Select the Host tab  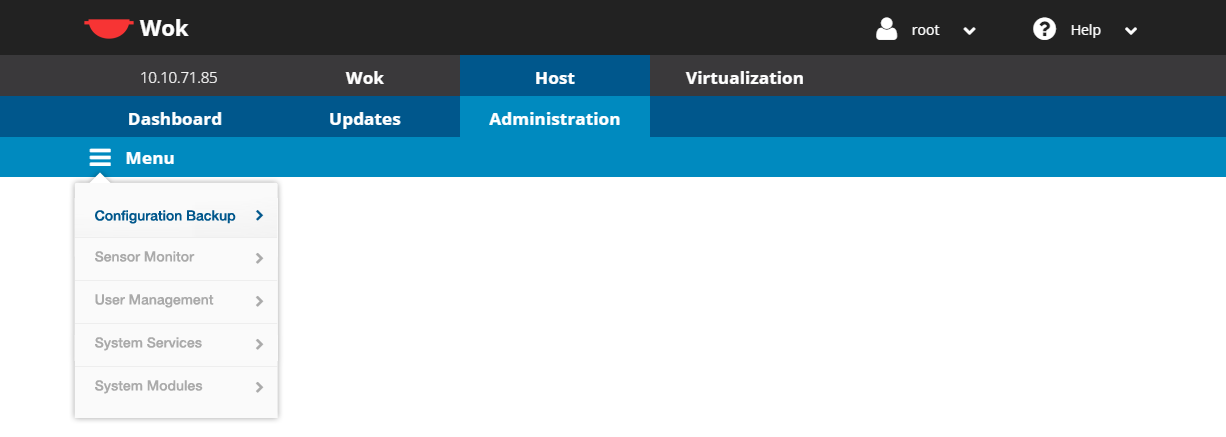point(554,78)
